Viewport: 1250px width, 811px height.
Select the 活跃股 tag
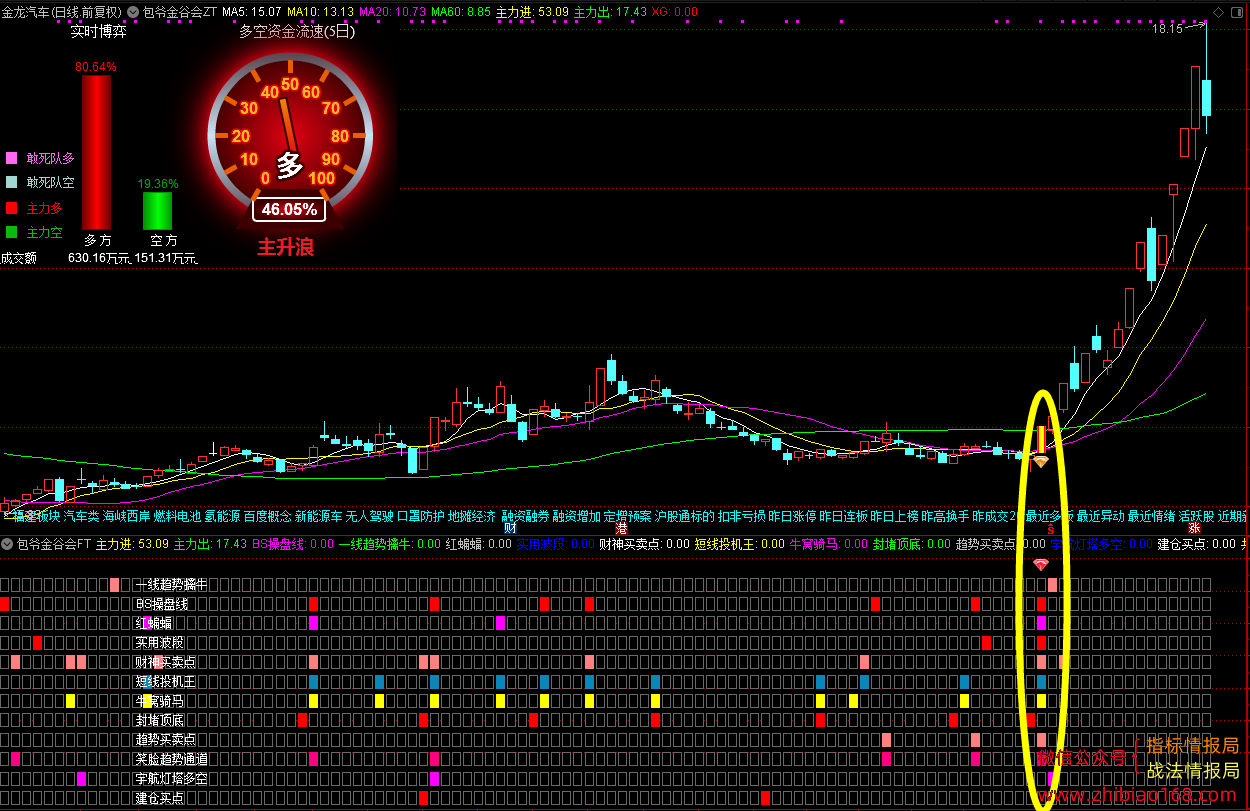click(1197, 517)
